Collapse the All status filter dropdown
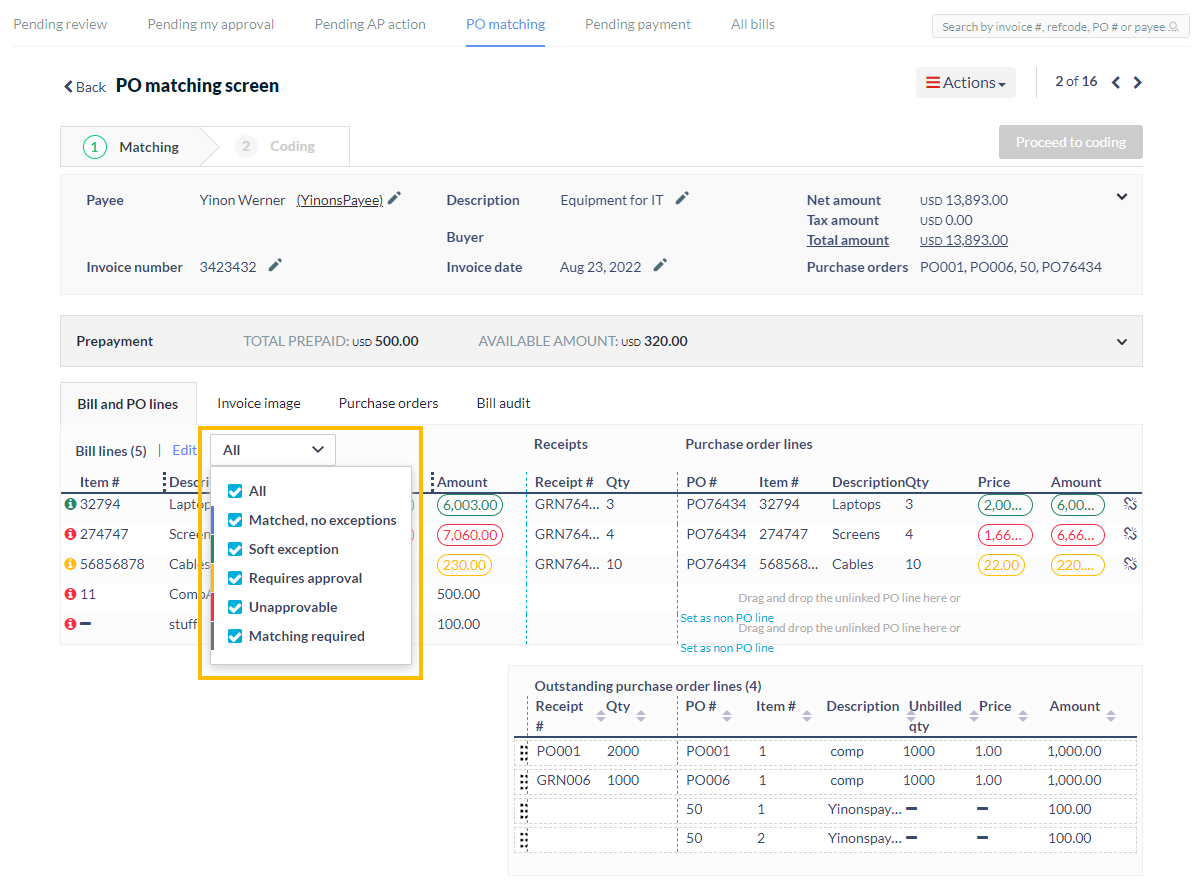 pyautogui.click(x=273, y=450)
